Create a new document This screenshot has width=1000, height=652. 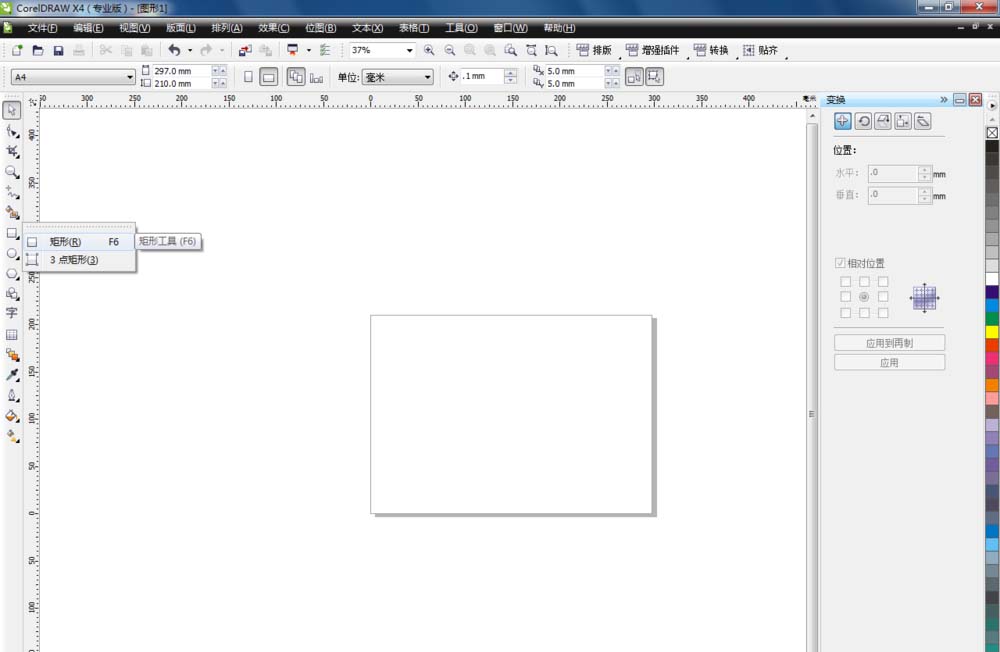coord(17,50)
